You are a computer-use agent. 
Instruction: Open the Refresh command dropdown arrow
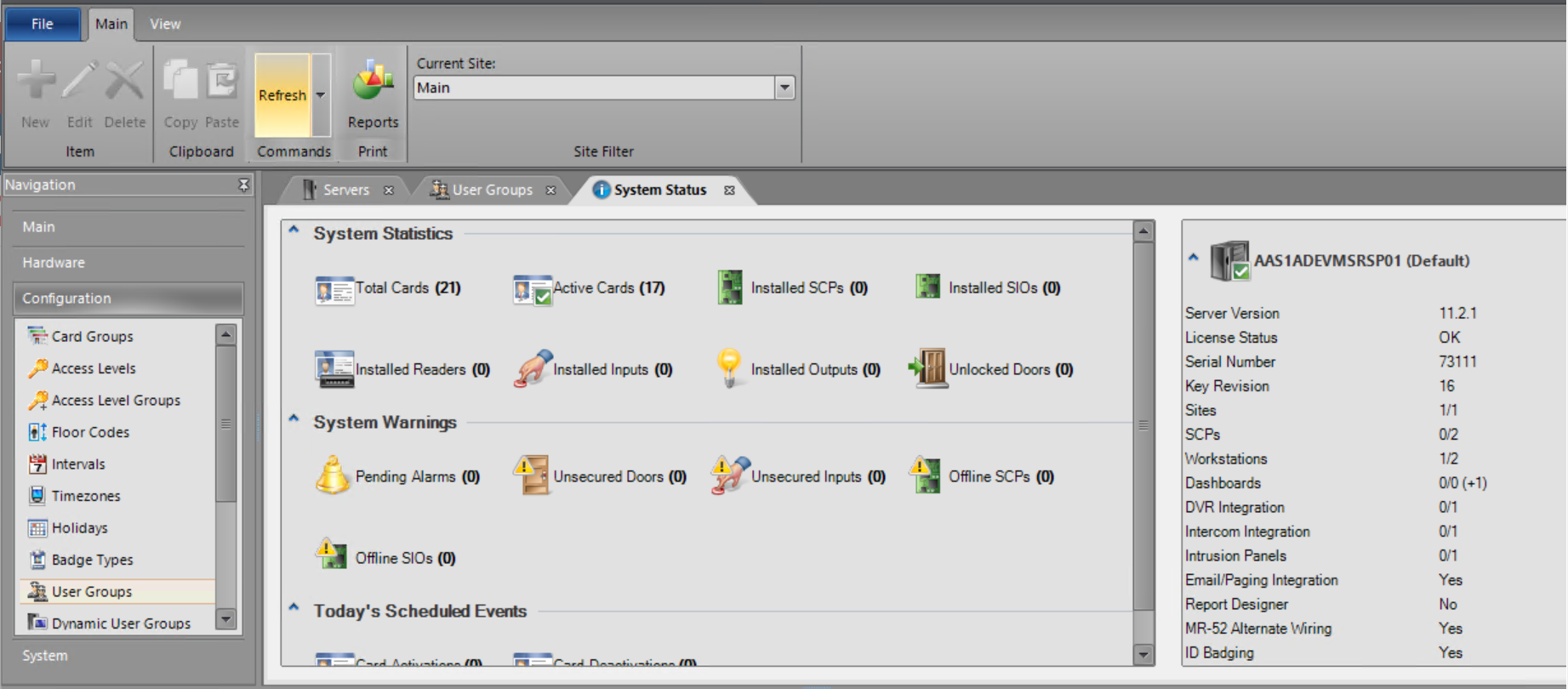click(321, 95)
